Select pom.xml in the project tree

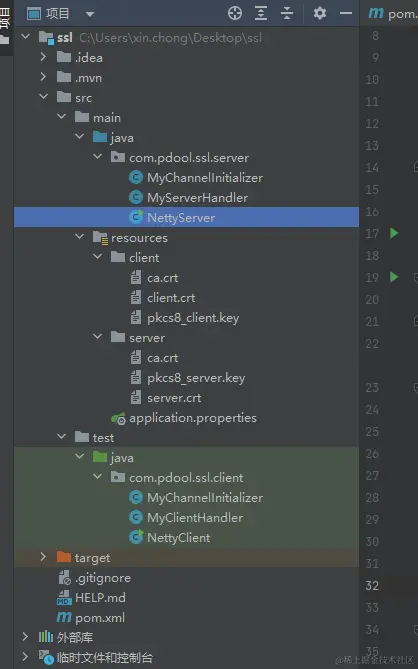pyautogui.click(x=100, y=617)
